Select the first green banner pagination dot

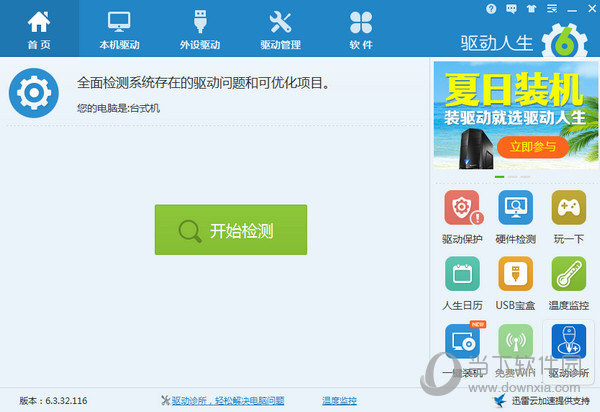point(499,177)
